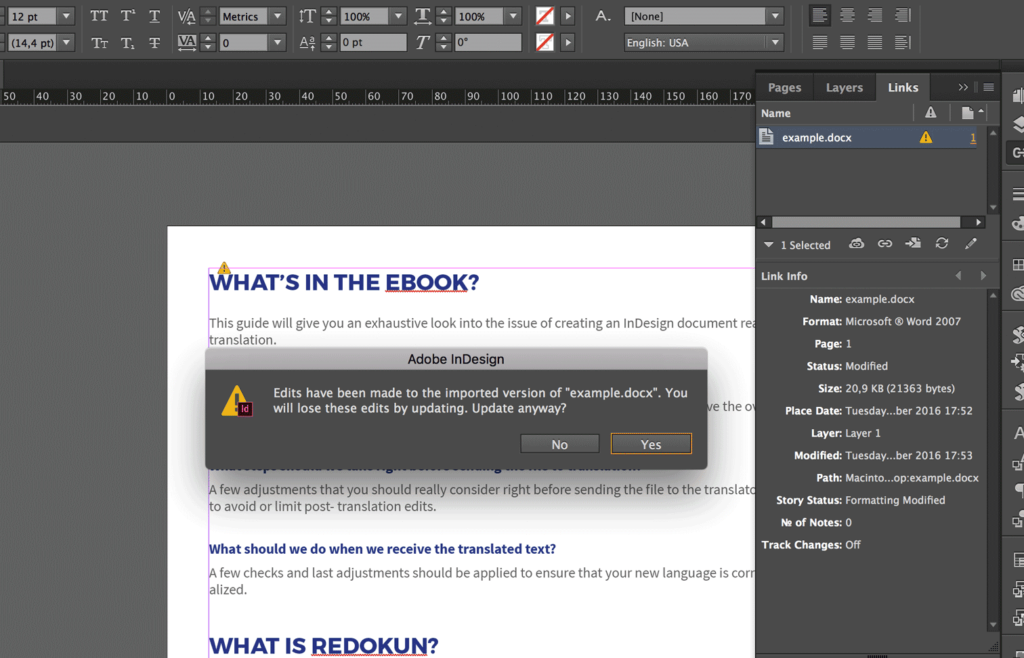This screenshot has height=658, width=1024.
Task: Switch to the Layers tab
Action: pos(844,87)
